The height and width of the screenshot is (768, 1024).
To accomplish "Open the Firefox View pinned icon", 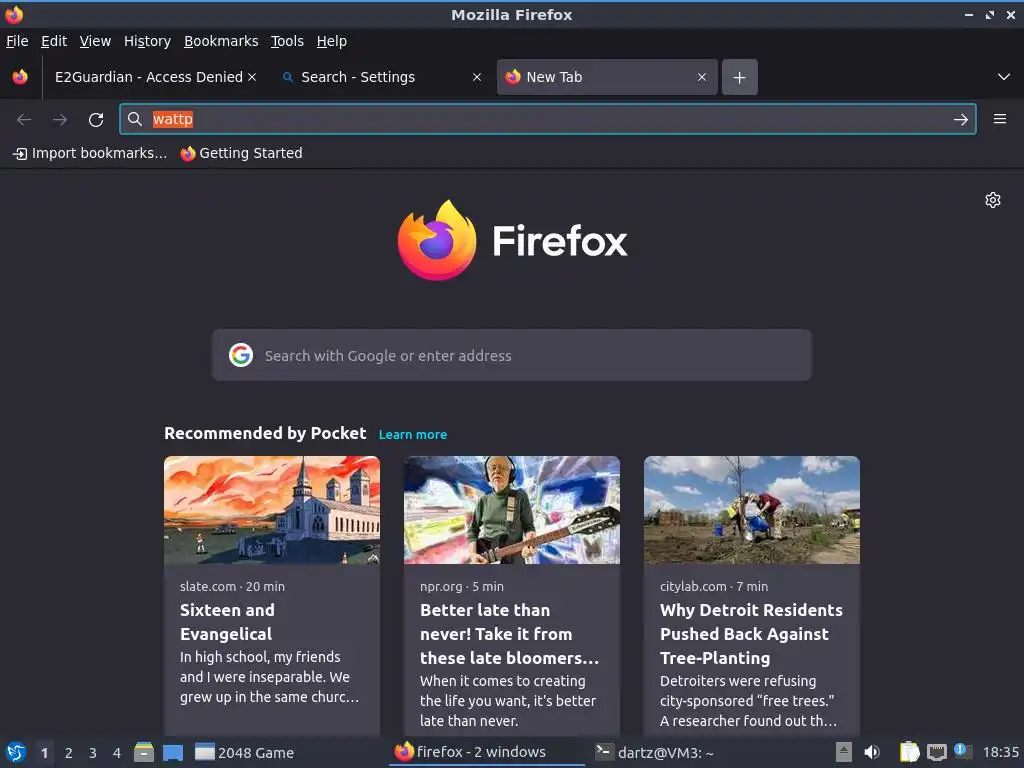I will pyautogui.click(x=20, y=77).
